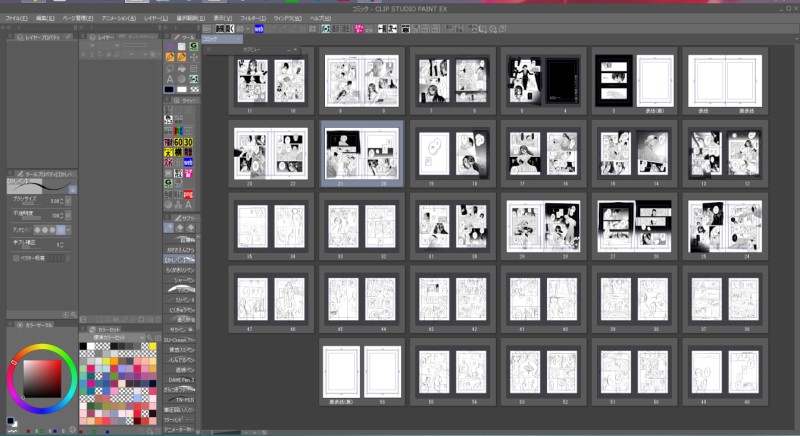Image resolution: width=800 pixels, height=436 pixels.
Task: Open the 標準カラーセット dropdown
Action: [x=113, y=338]
